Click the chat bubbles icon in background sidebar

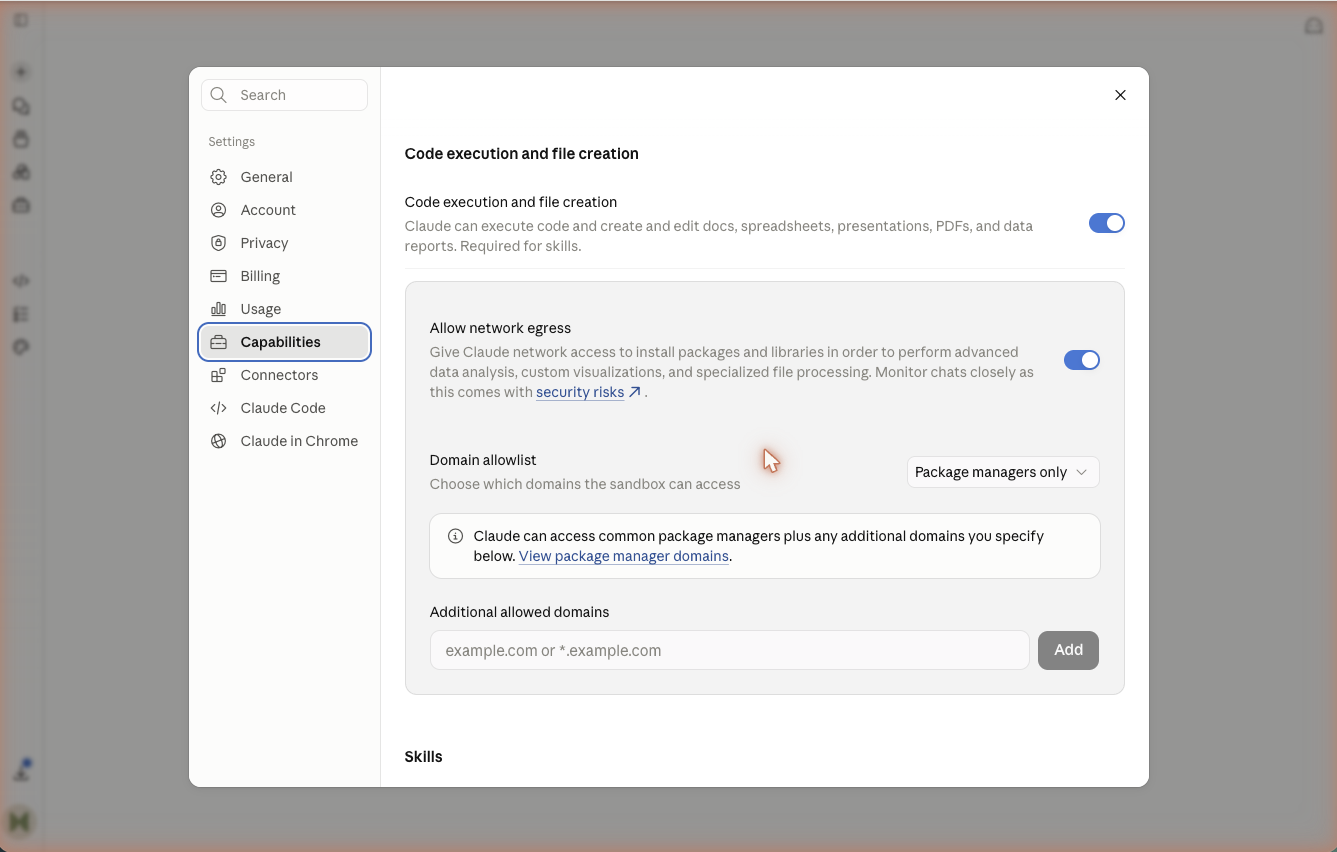coord(21,106)
